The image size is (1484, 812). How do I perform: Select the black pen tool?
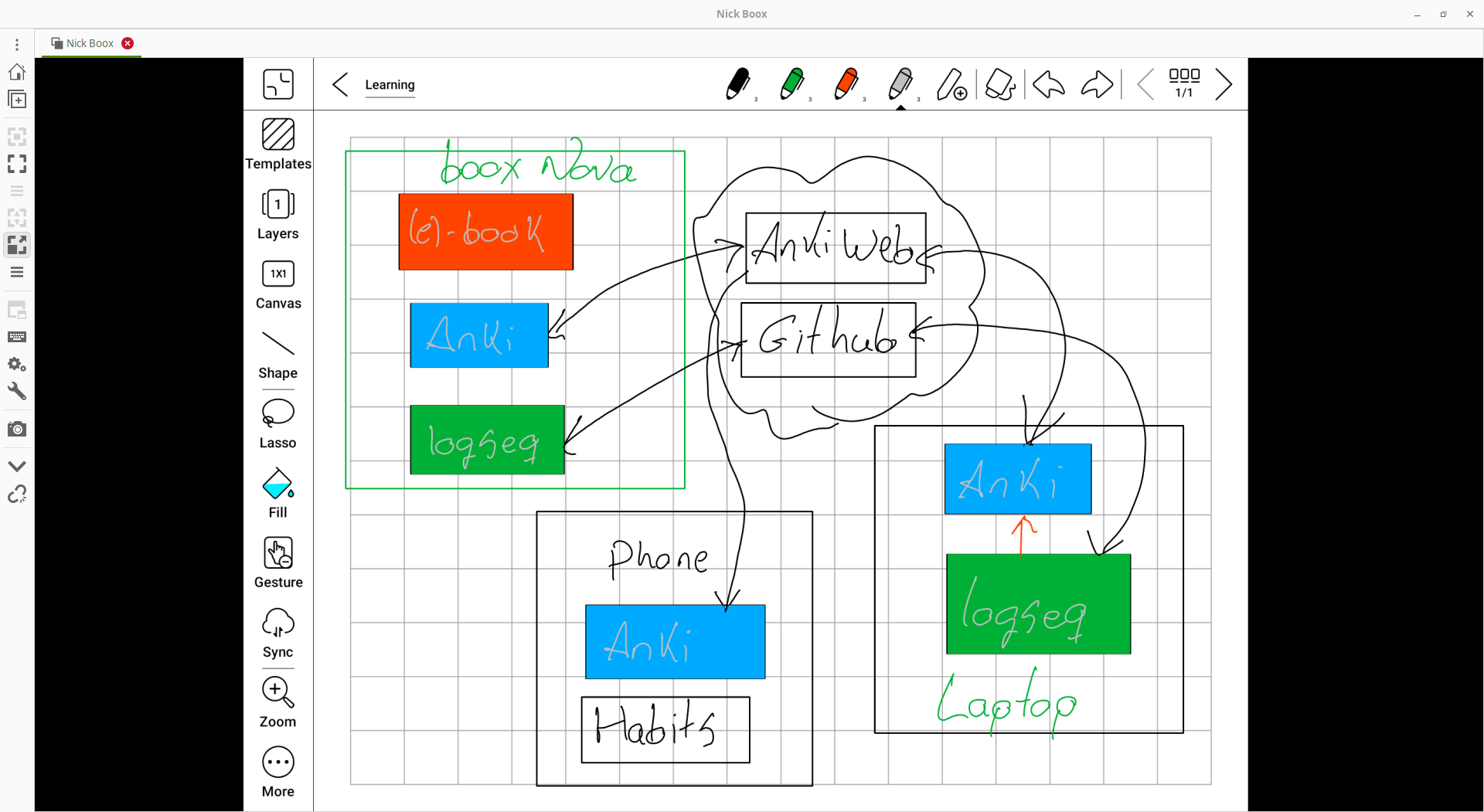coord(738,84)
